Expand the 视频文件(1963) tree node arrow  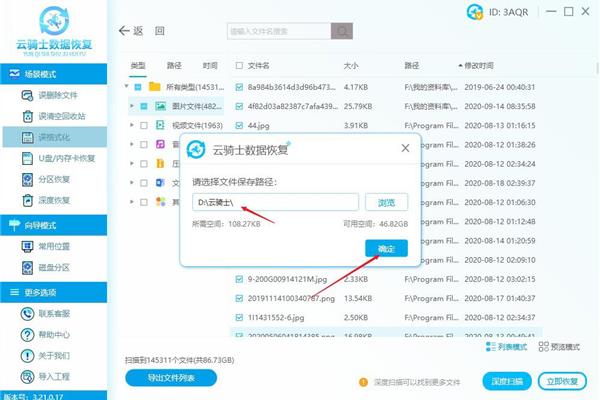coord(132,125)
